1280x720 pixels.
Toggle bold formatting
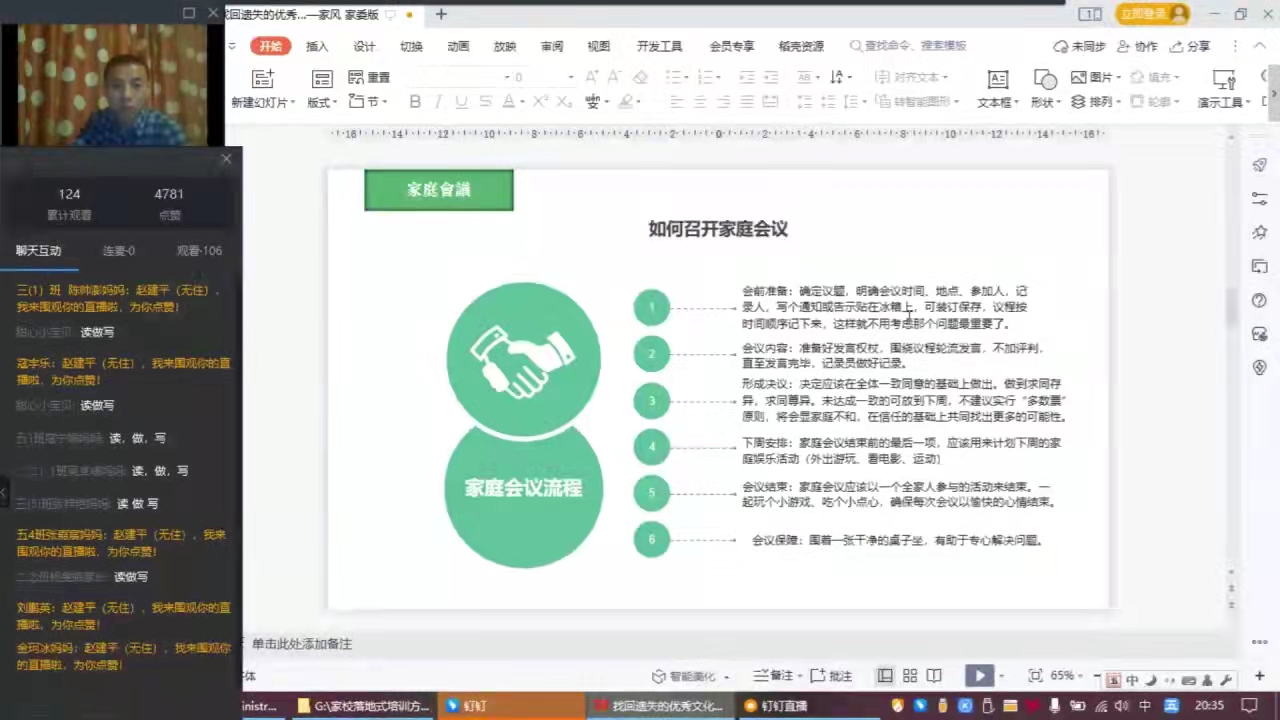click(415, 101)
